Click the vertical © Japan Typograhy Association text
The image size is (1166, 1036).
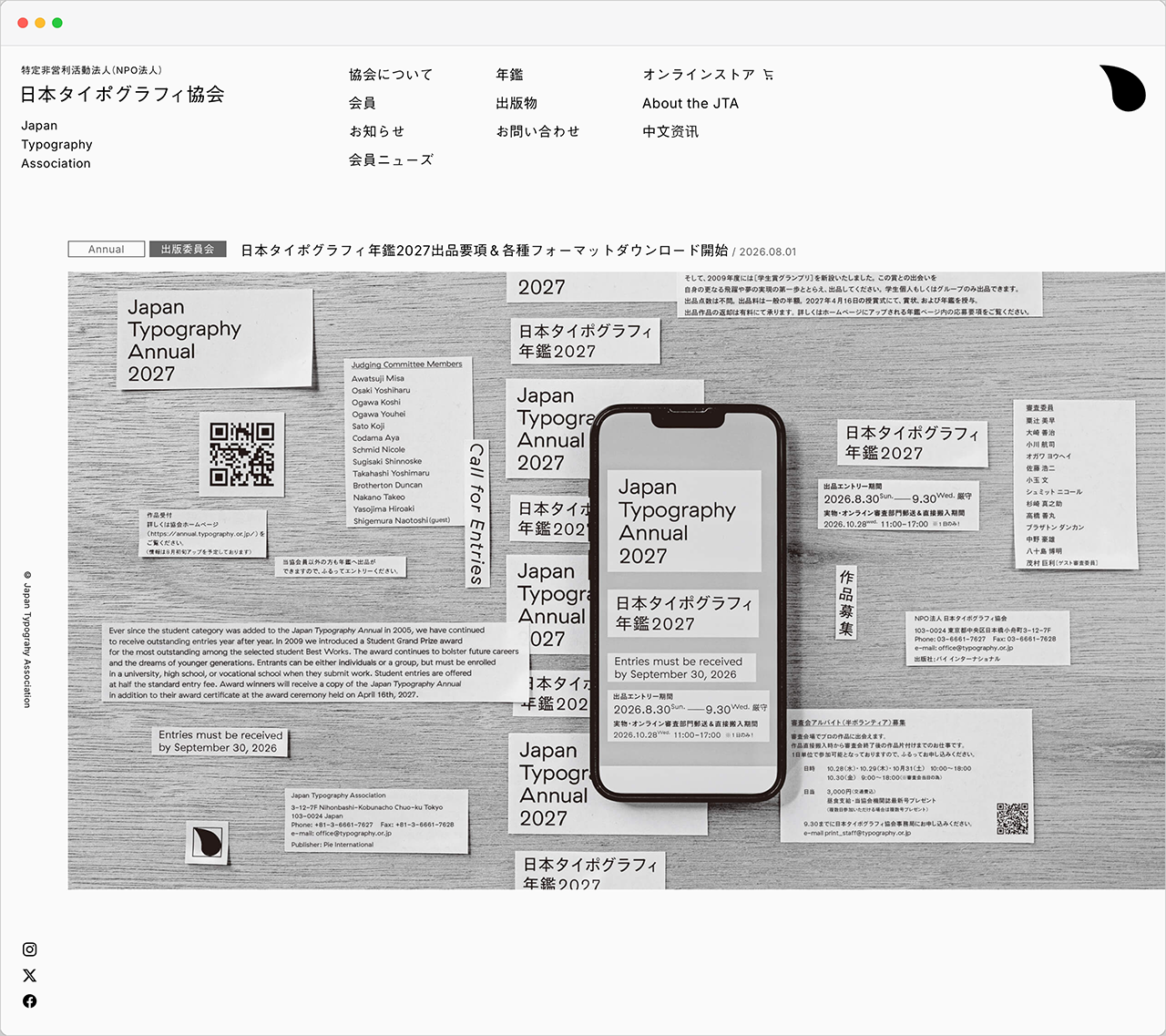pos(27,639)
